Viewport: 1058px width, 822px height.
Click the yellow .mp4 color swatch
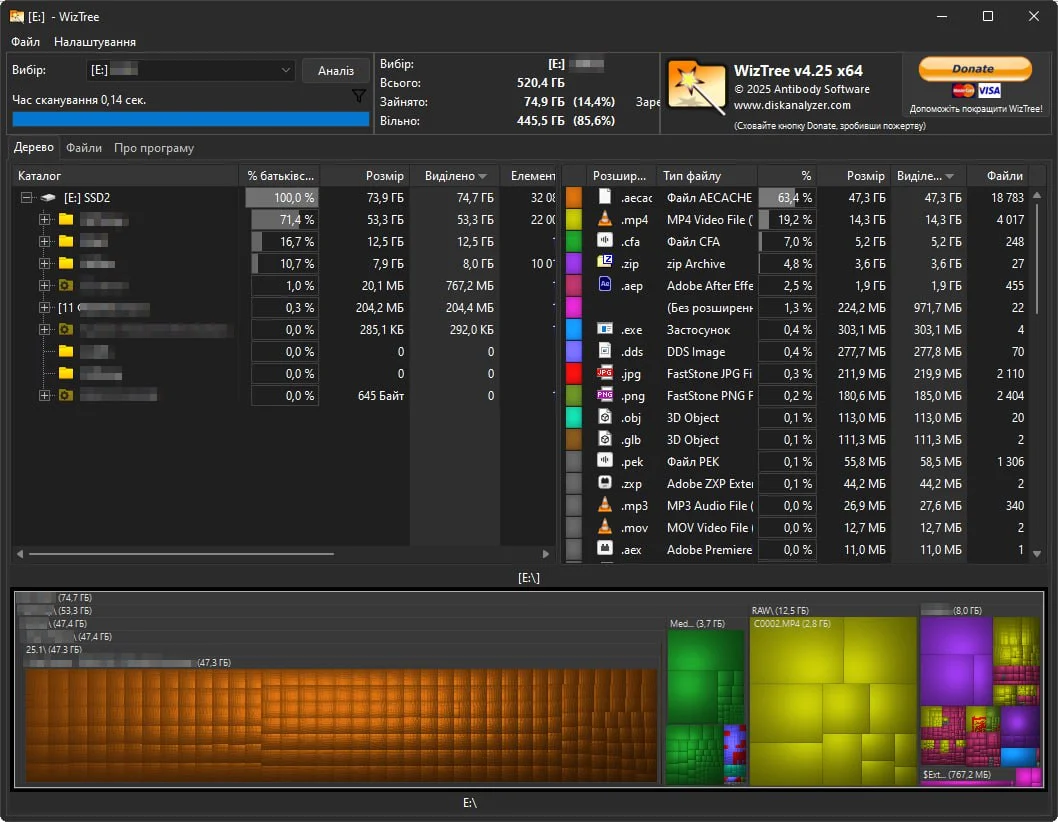(574, 219)
